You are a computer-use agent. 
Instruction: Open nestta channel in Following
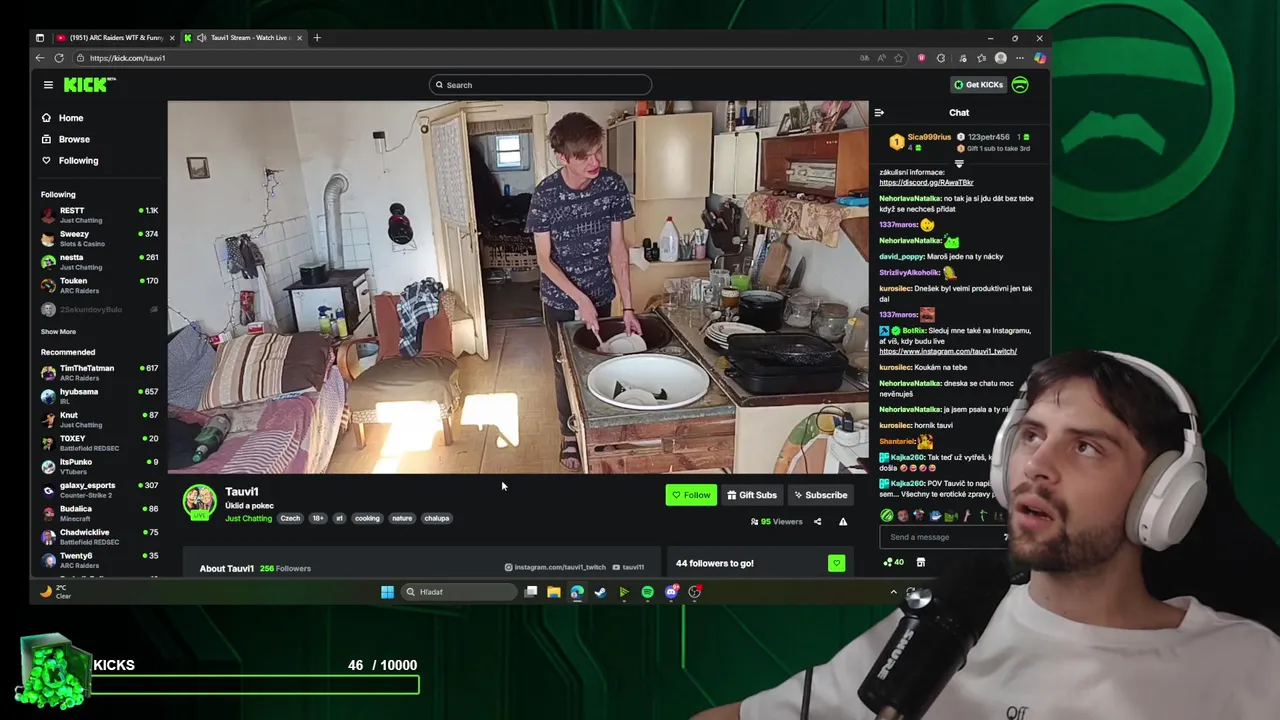[99, 262]
